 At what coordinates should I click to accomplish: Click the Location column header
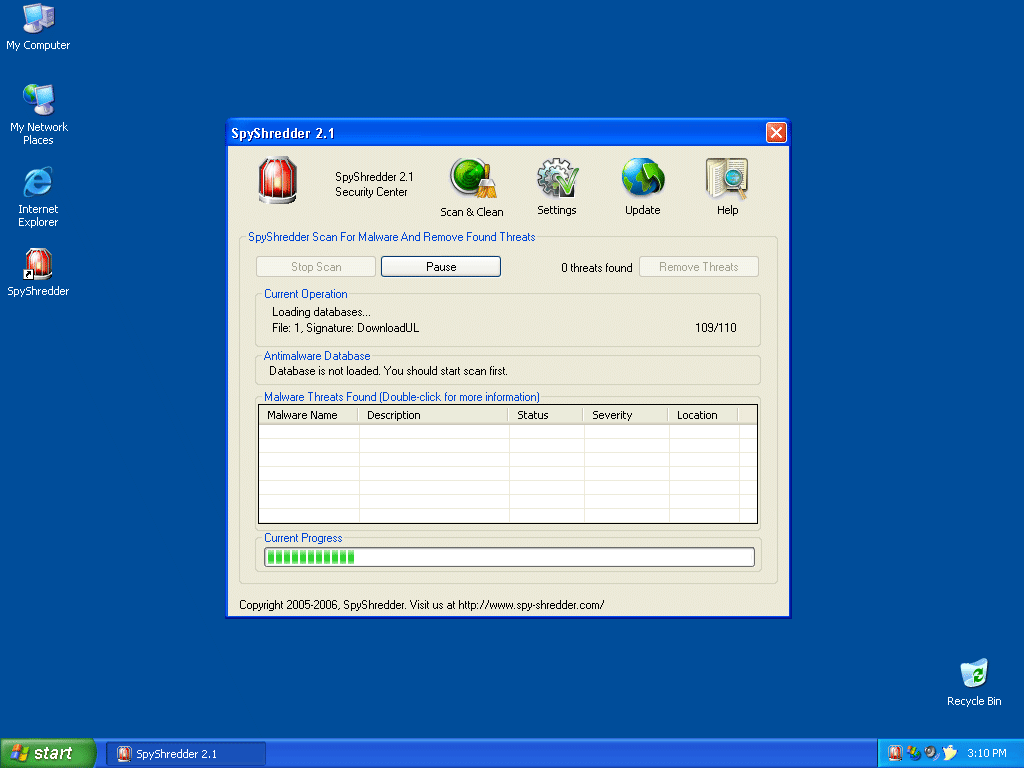pyautogui.click(x=703, y=415)
